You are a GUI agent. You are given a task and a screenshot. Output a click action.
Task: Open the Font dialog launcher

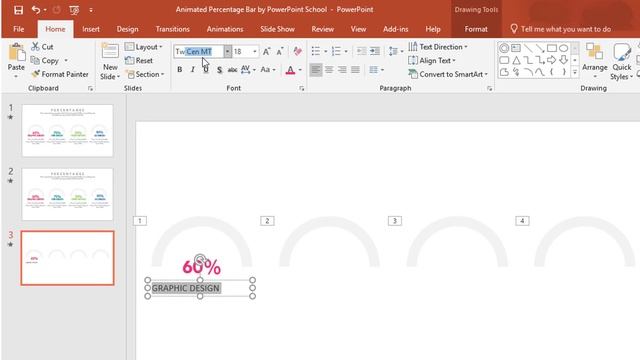click(x=302, y=89)
